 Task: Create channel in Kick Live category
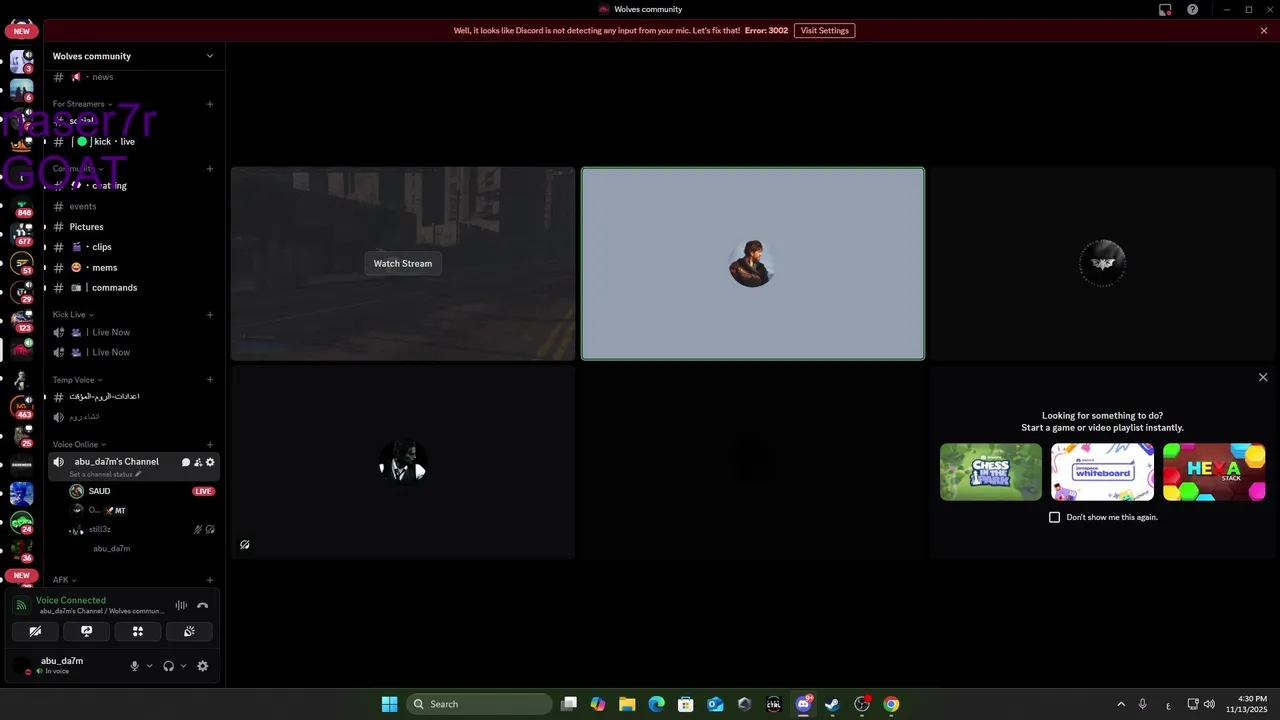click(x=210, y=315)
